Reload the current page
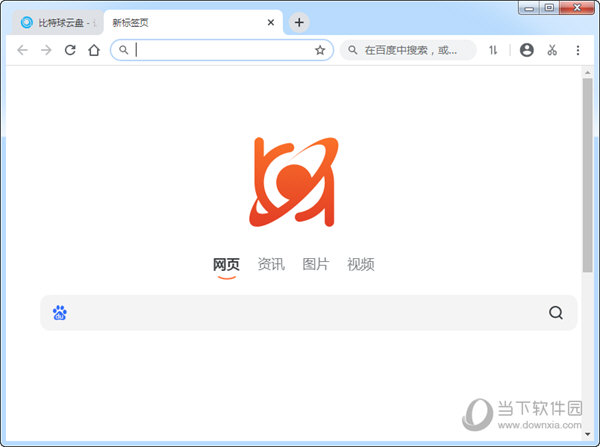The width and height of the screenshot is (600, 447). point(70,50)
